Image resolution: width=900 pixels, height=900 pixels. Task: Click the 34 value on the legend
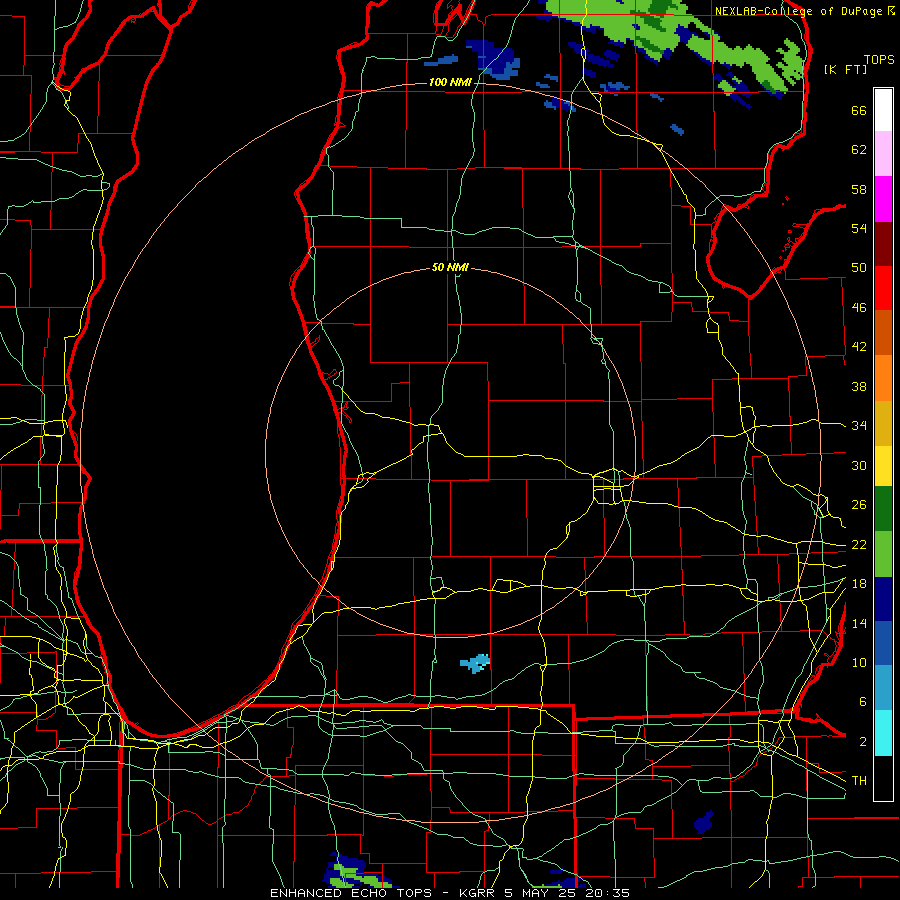point(859,426)
